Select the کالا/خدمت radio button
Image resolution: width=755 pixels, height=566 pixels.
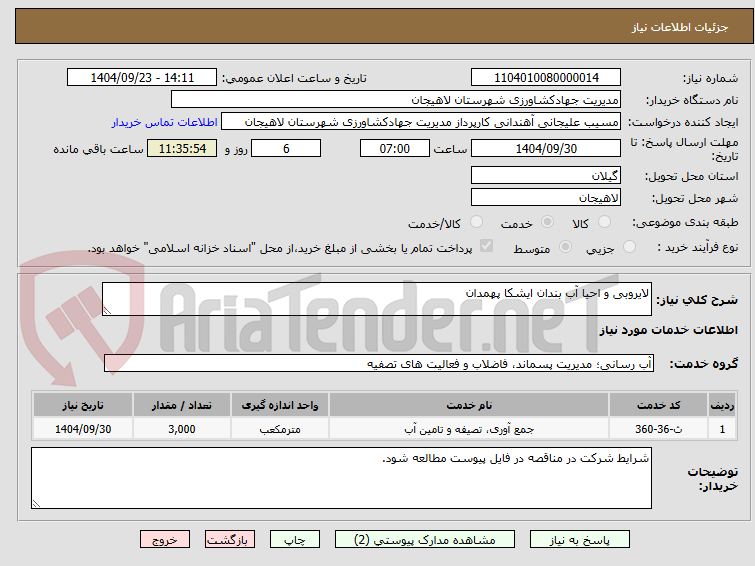click(476, 222)
